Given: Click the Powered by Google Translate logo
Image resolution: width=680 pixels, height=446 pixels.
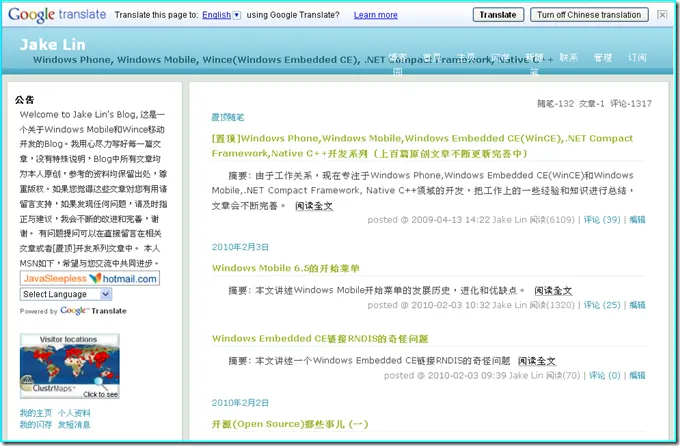Looking at the screenshot, I should (73, 311).
